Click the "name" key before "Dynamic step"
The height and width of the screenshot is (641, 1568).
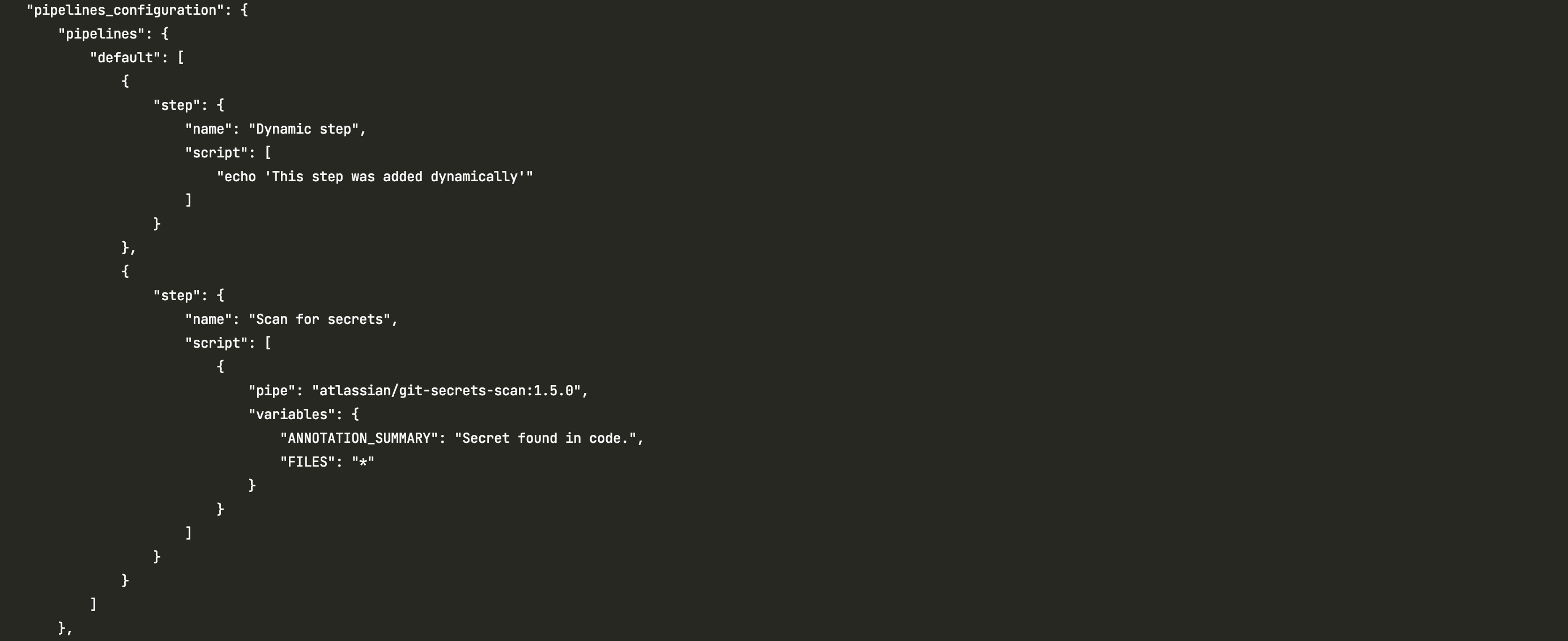click(x=208, y=129)
